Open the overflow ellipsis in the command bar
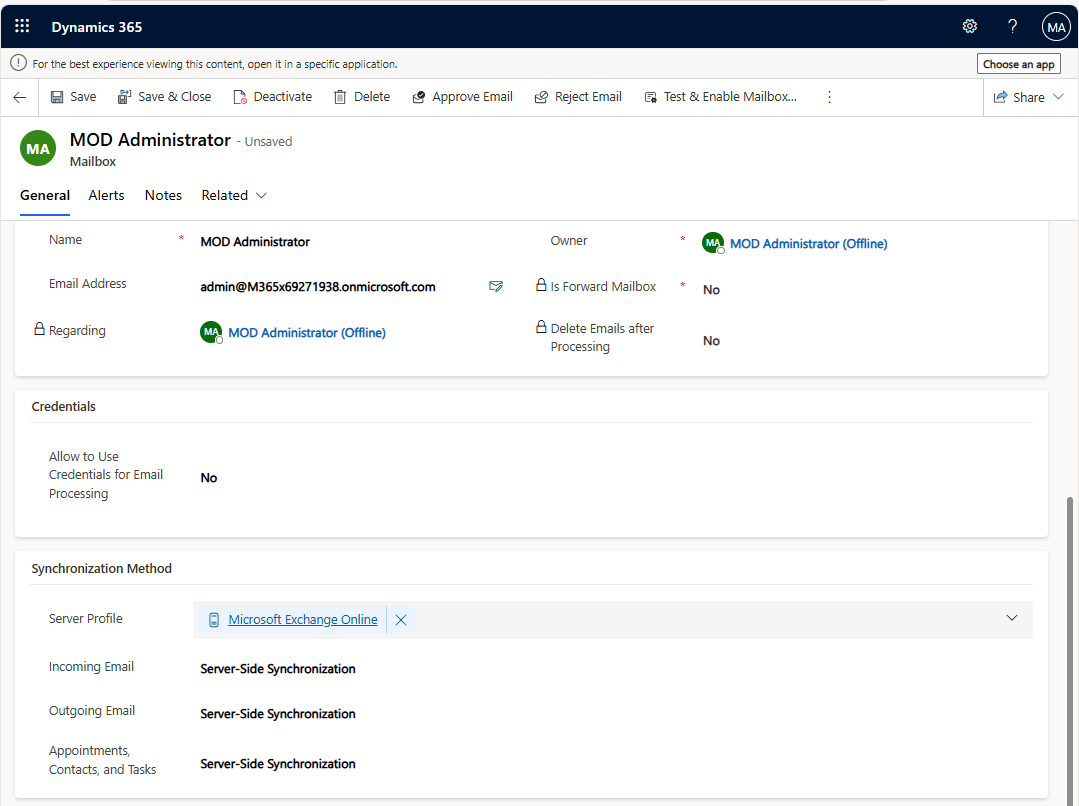This screenshot has height=806, width=1079. [829, 96]
